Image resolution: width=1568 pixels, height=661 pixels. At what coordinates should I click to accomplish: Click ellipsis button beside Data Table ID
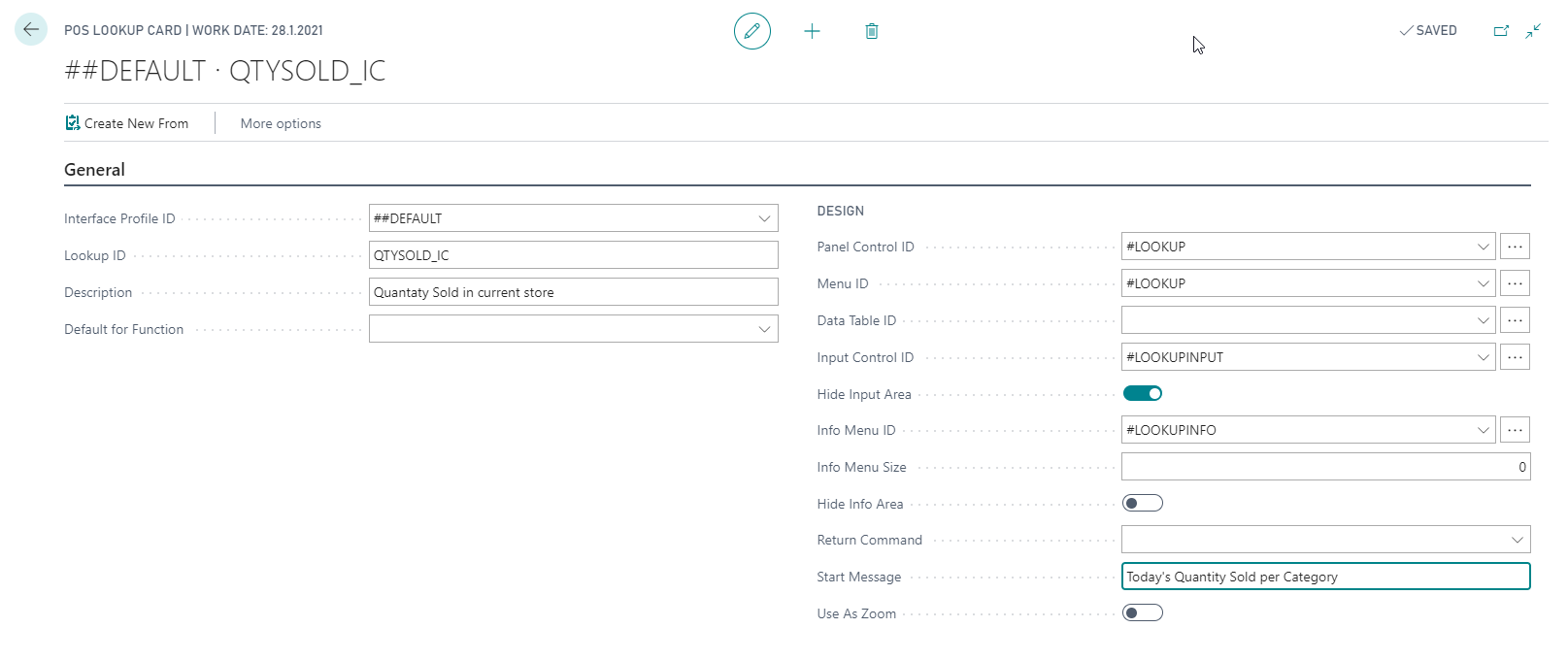(x=1515, y=320)
